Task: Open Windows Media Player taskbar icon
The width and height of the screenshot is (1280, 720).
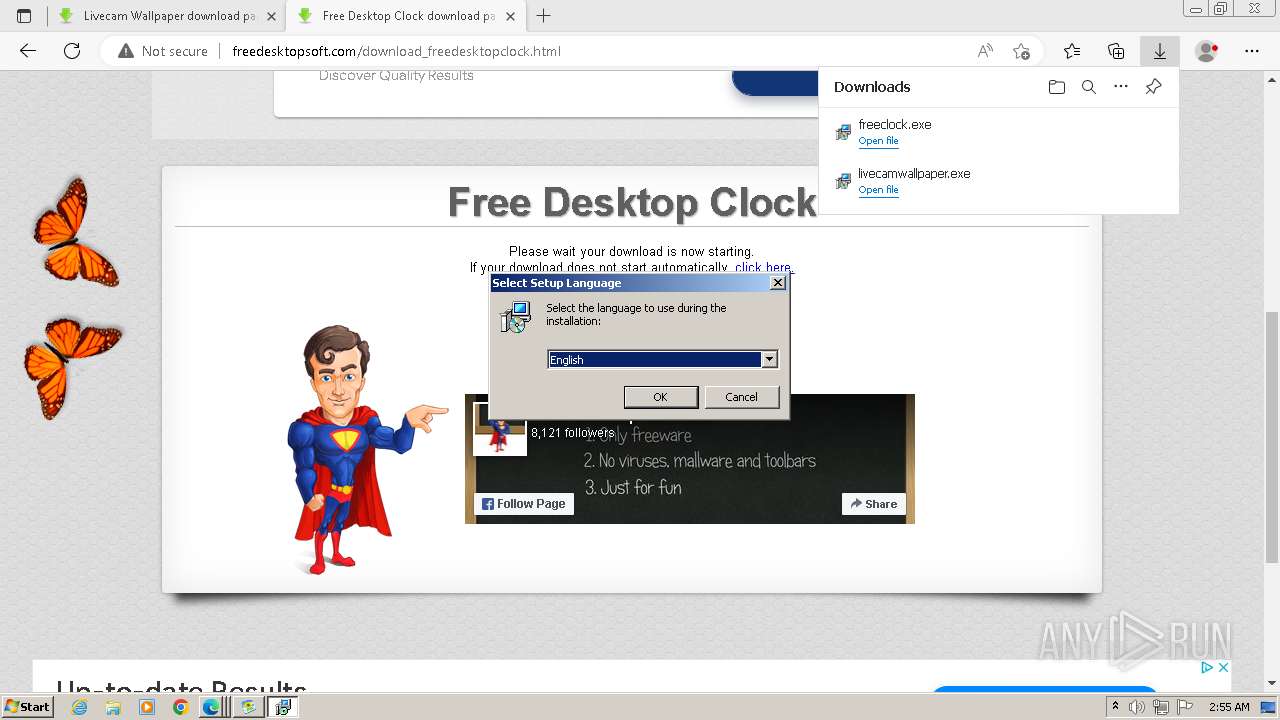Action: (x=147, y=707)
